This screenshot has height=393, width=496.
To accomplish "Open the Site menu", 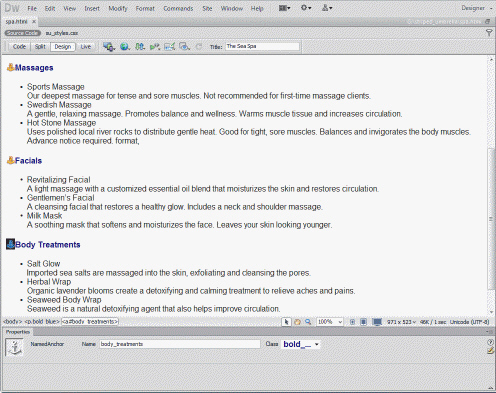I will 207,8.
